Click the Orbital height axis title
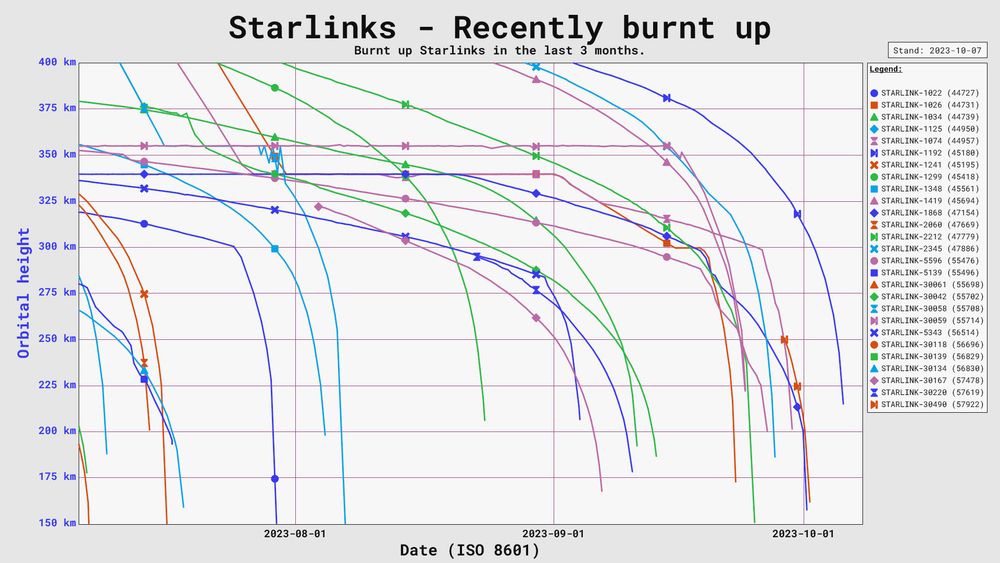The width and height of the screenshot is (1000, 563). tap(24, 293)
